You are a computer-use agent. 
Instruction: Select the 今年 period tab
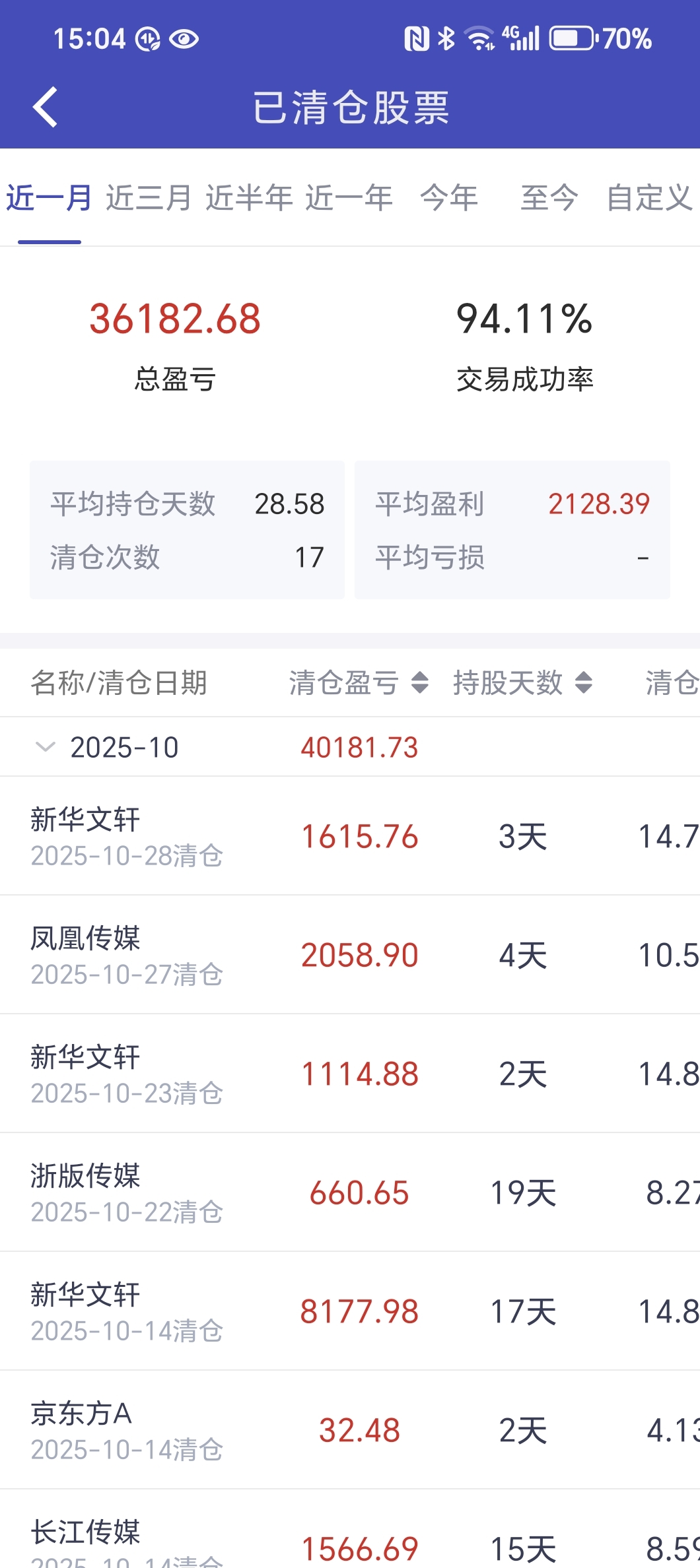pos(449,198)
